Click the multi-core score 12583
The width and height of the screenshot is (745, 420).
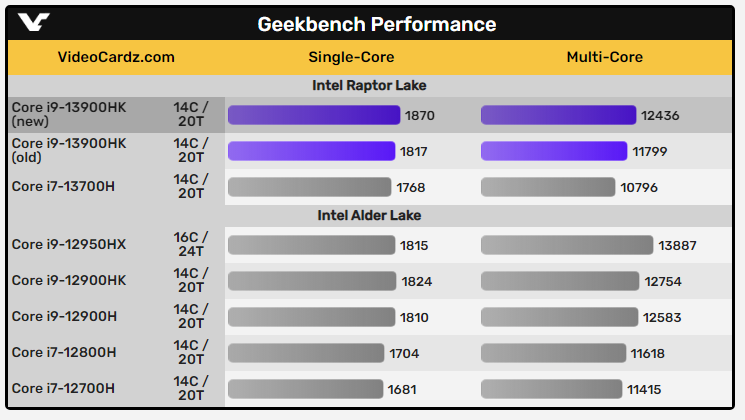click(x=663, y=317)
